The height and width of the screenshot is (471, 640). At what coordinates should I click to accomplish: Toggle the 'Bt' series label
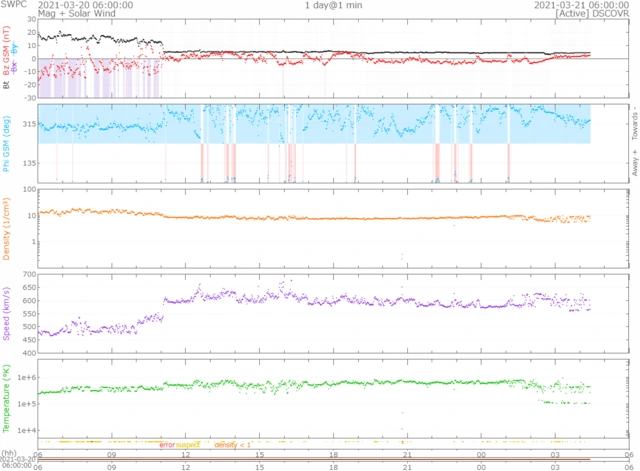tap(6, 87)
